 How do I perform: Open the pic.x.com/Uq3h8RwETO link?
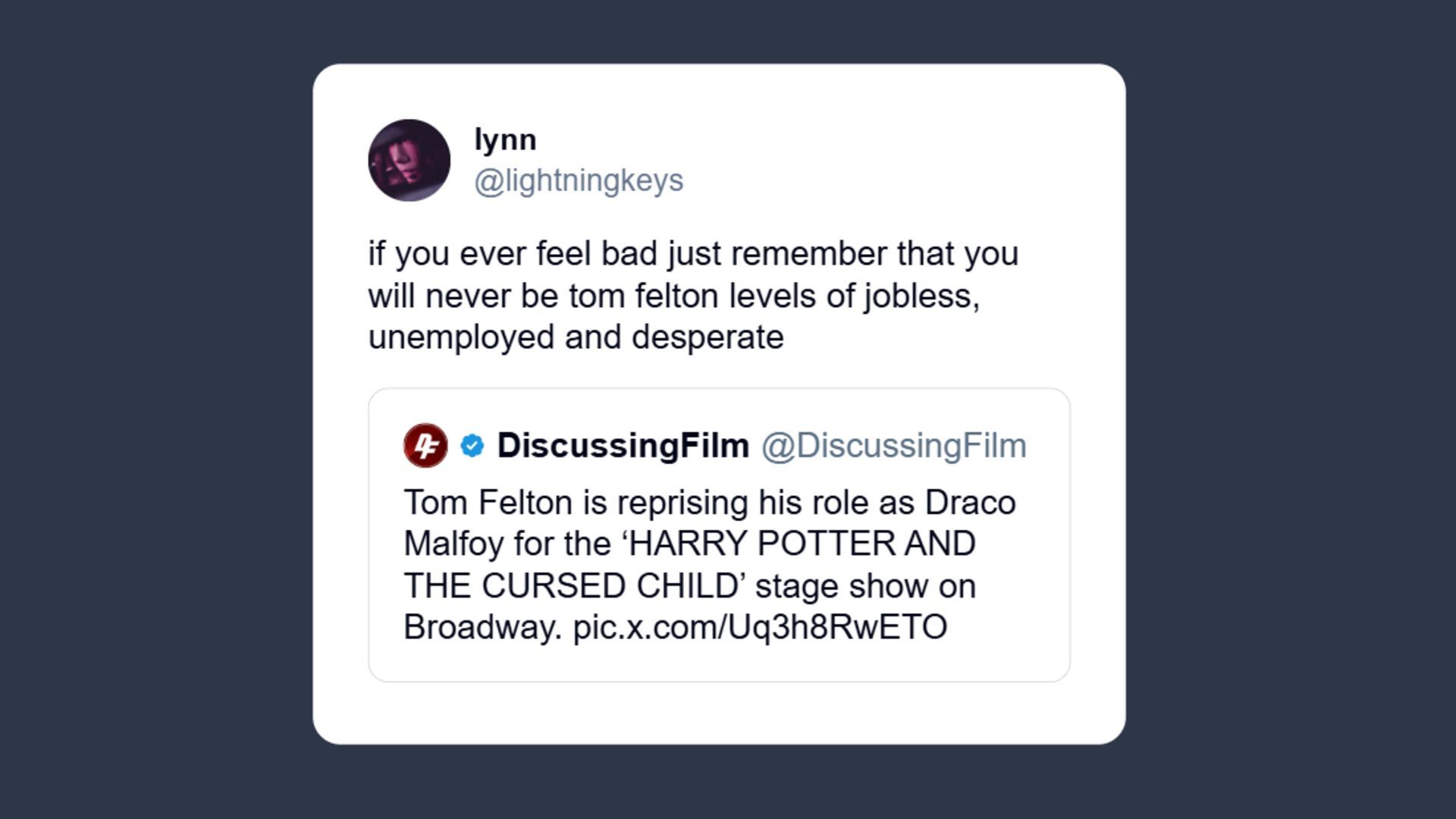click(x=760, y=627)
